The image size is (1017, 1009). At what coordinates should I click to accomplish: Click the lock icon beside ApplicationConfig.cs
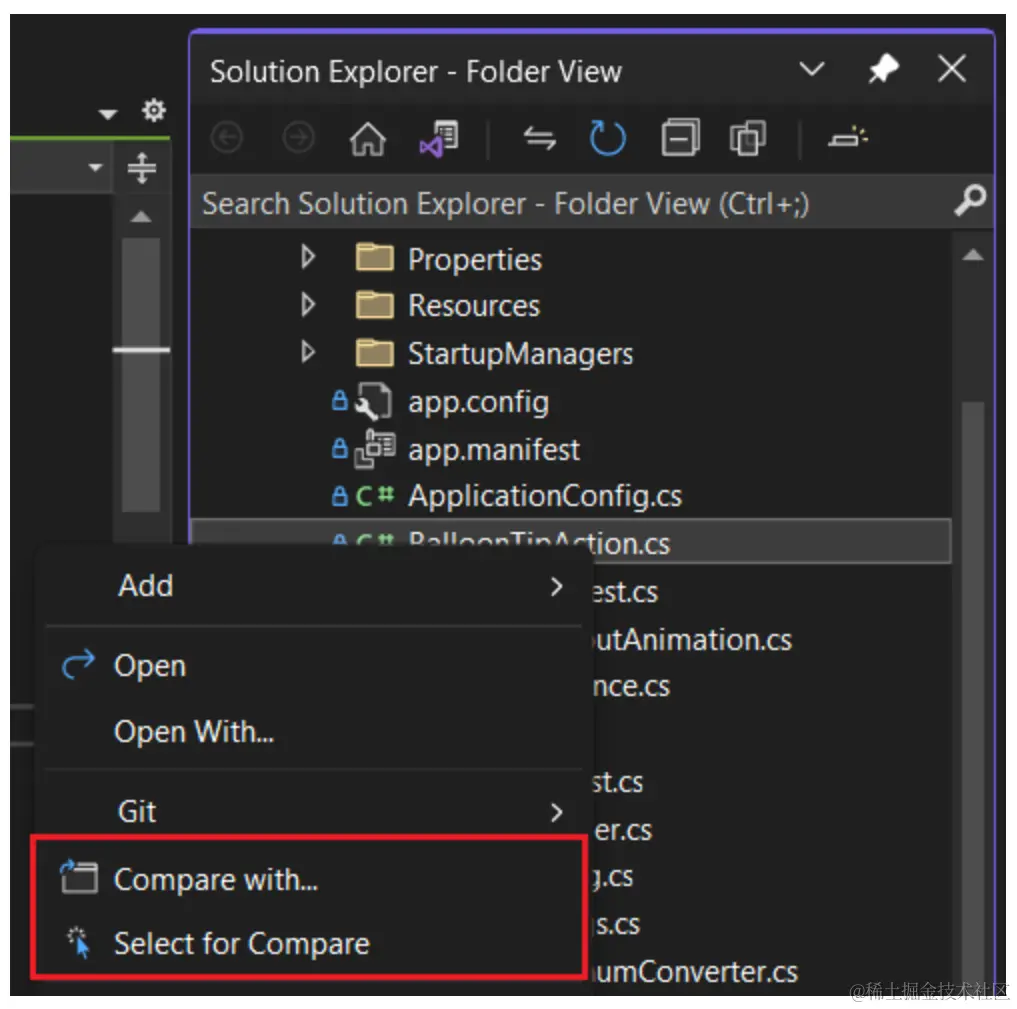(340, 495)
